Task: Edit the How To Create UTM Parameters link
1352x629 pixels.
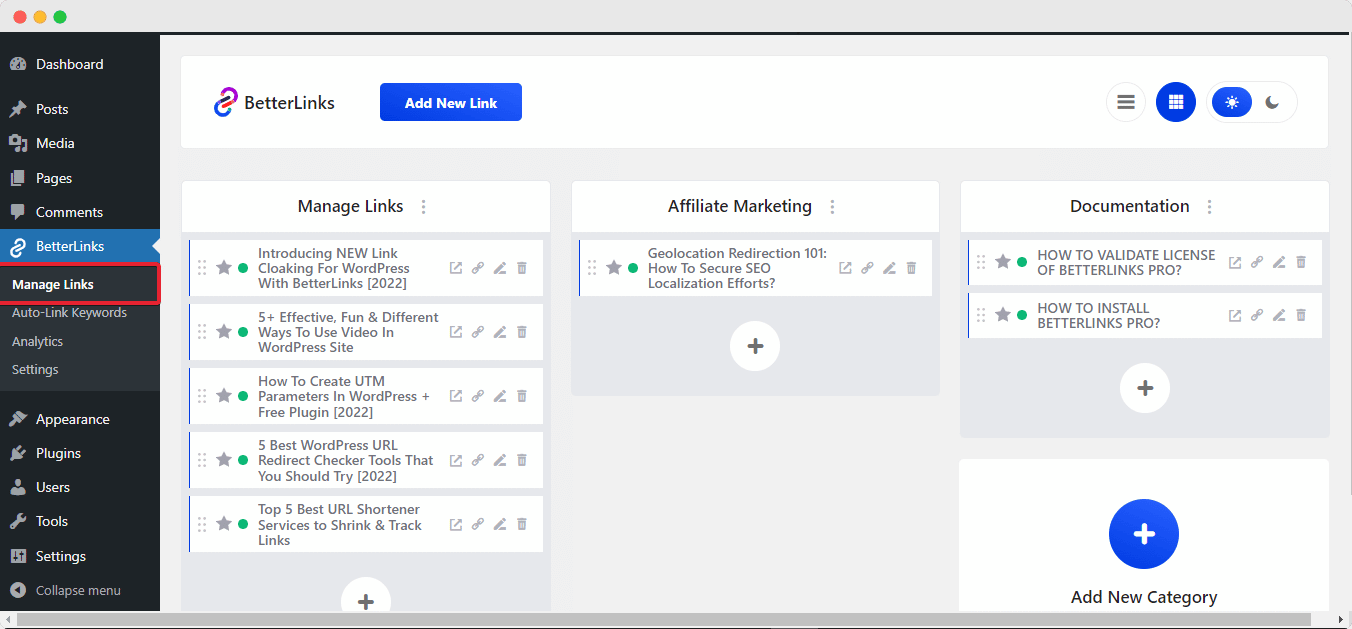Action: click(500, 396)
